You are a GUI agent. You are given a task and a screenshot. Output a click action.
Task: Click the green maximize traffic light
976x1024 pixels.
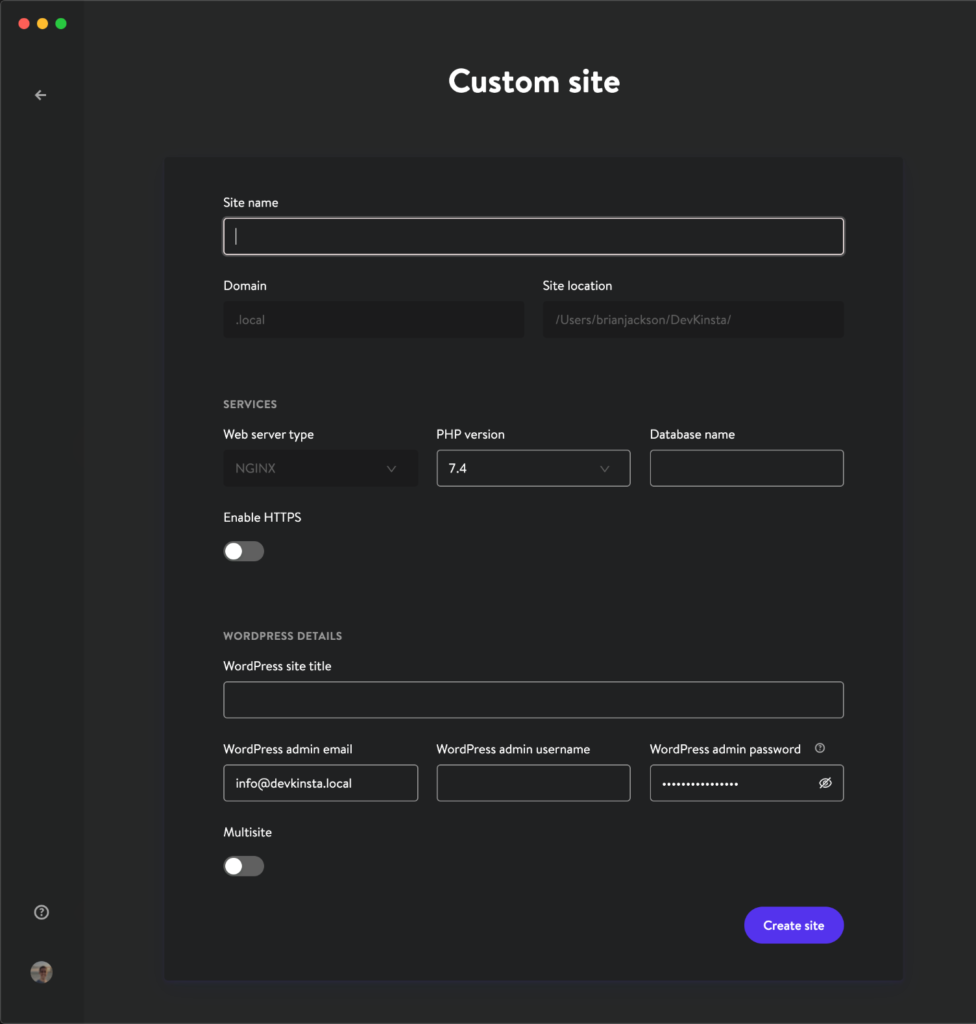tap(58, 23)
